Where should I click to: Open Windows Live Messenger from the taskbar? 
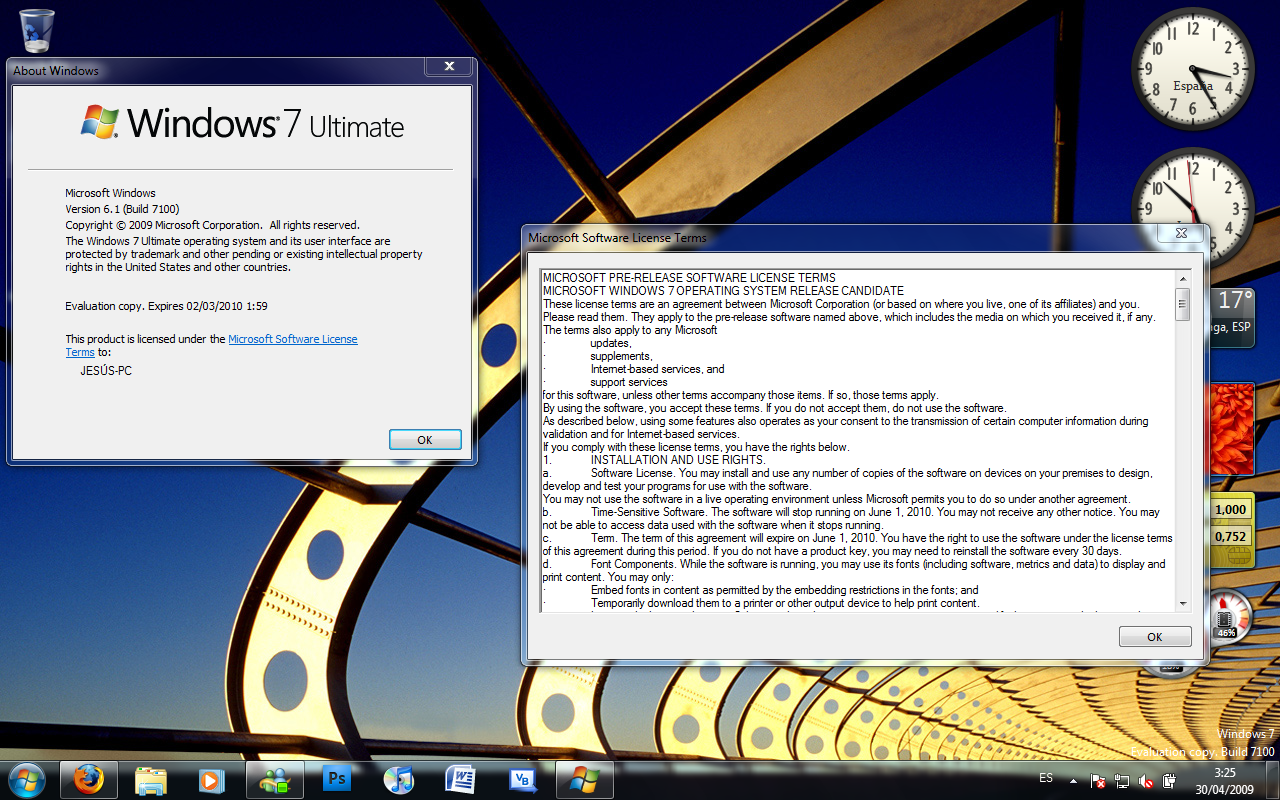(x=274, y=779)
